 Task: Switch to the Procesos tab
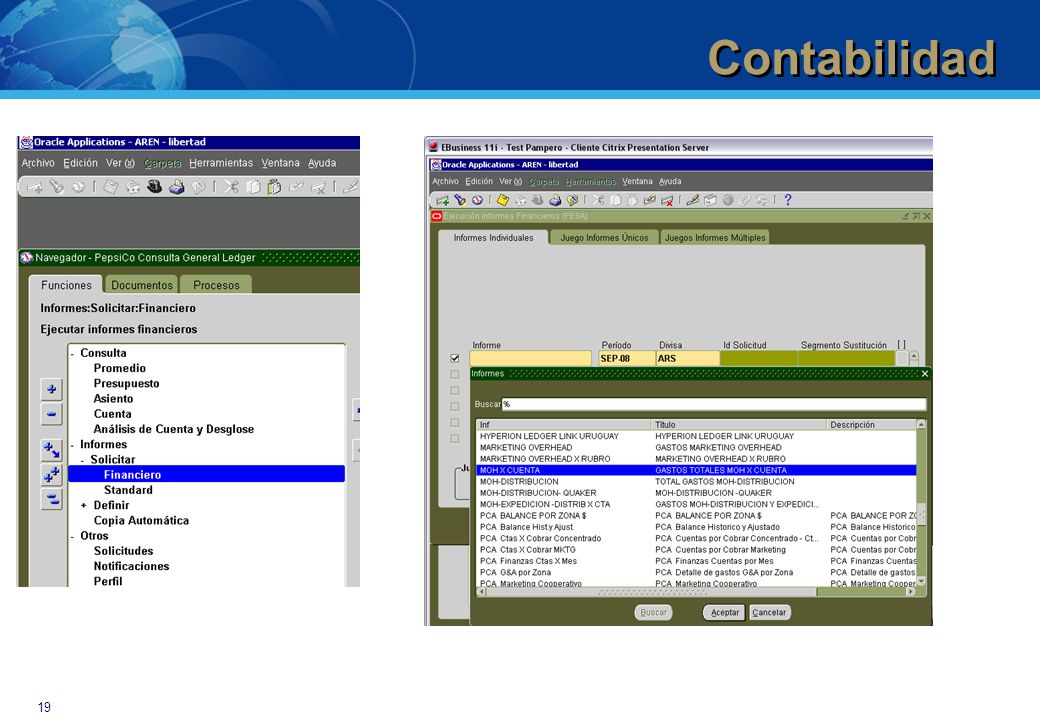pos(216,284)
